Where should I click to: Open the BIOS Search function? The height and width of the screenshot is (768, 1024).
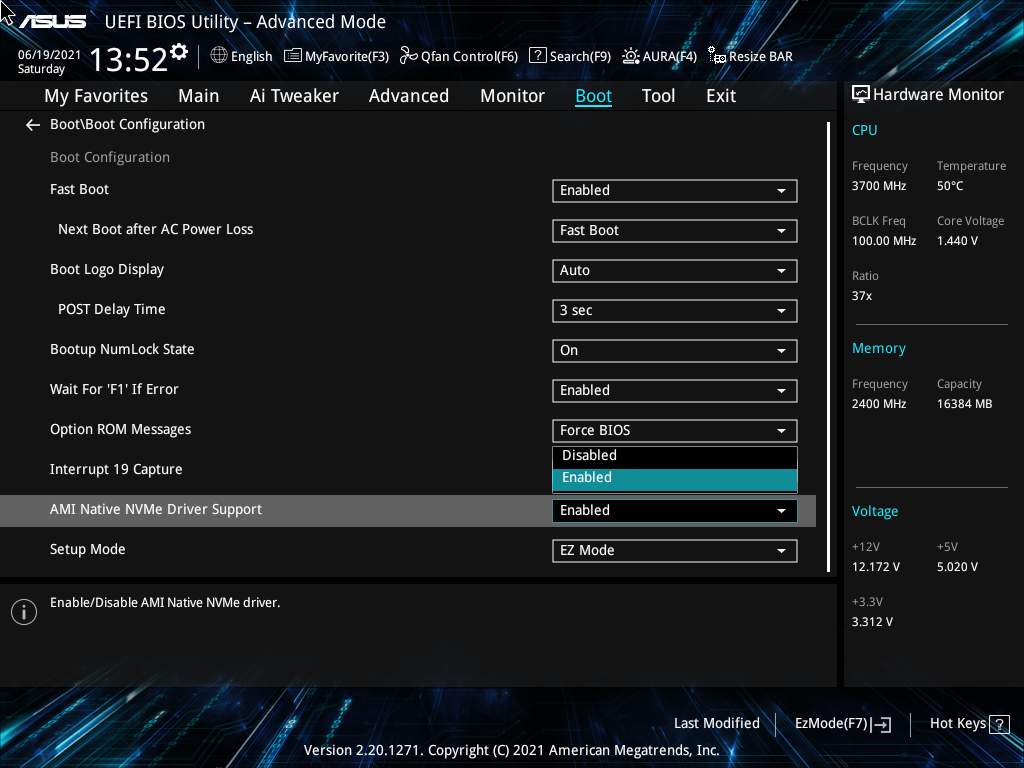[570, 56]
